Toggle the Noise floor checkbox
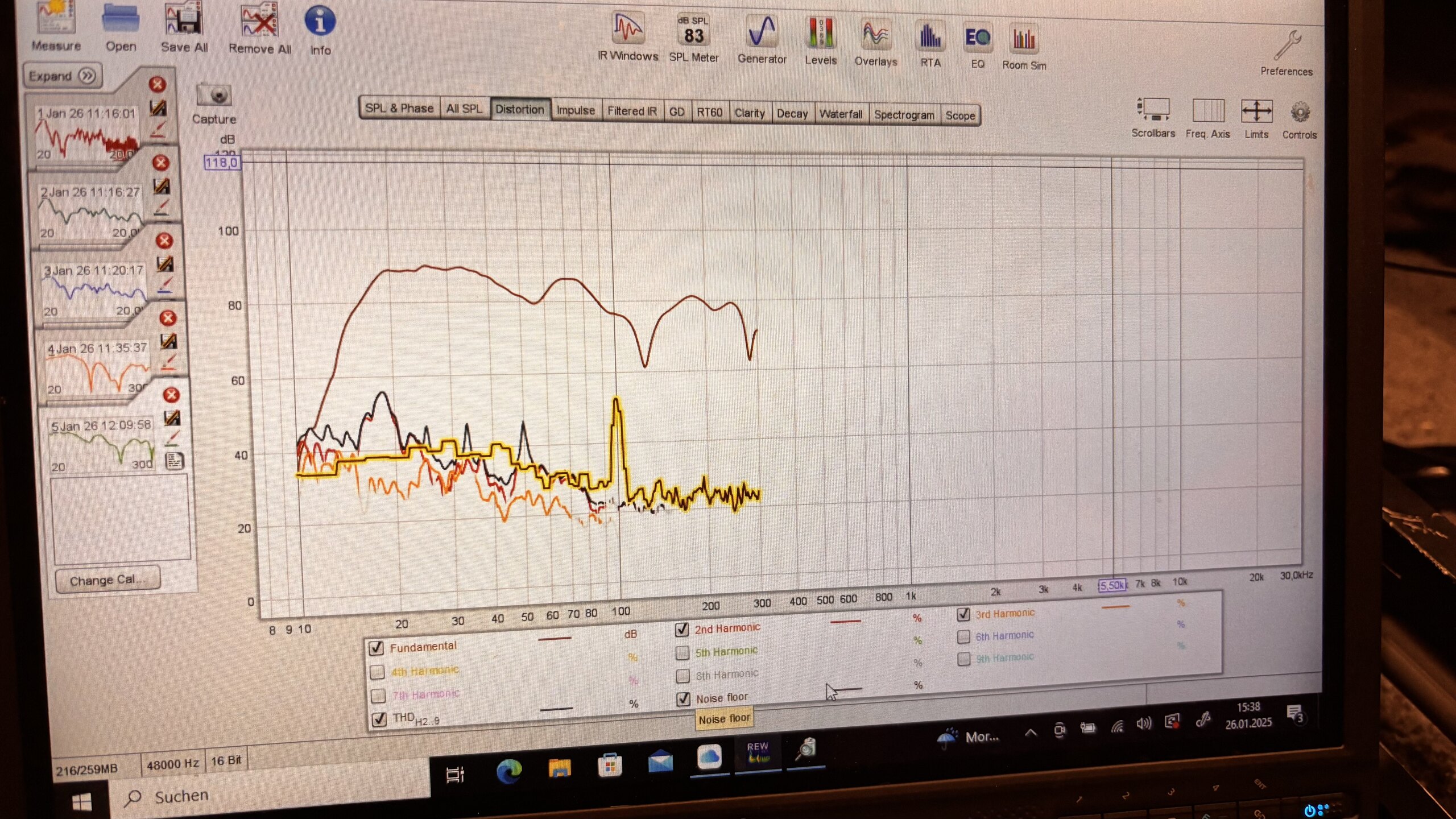Image resolution: width=1456 pixels, height=819 pixels. [683, 699]
